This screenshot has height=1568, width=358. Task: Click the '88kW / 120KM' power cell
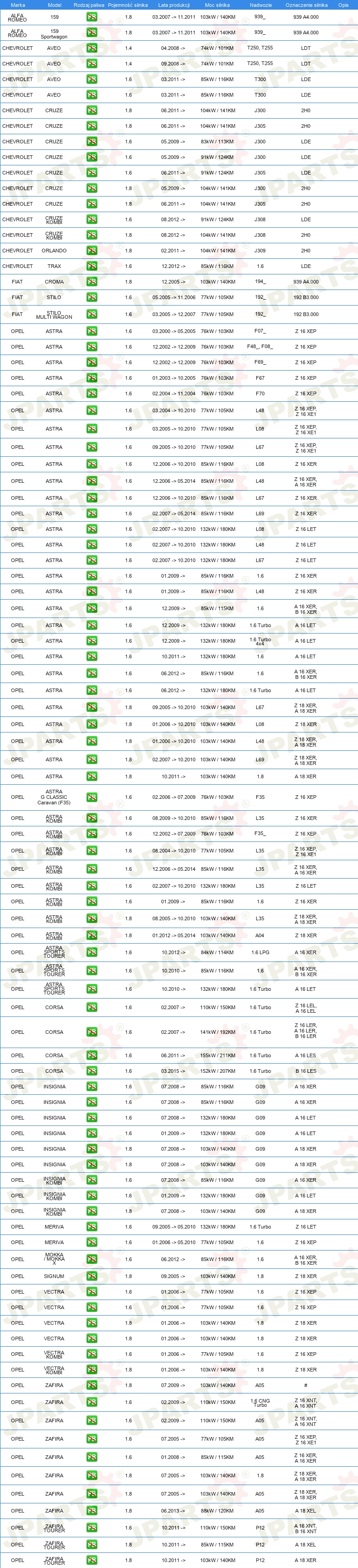point(218,1511)
